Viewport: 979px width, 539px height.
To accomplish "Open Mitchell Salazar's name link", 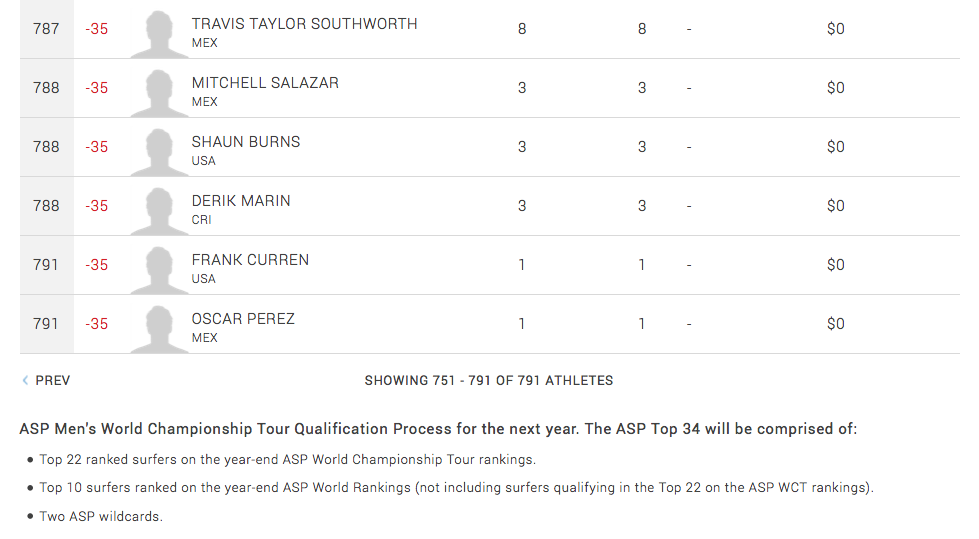I will [265, 83].
